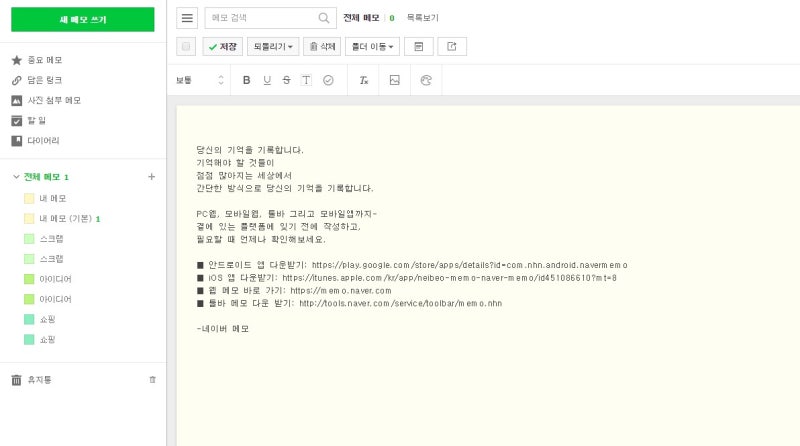
Task: Open the color palette icon
Action: point(426,80)
